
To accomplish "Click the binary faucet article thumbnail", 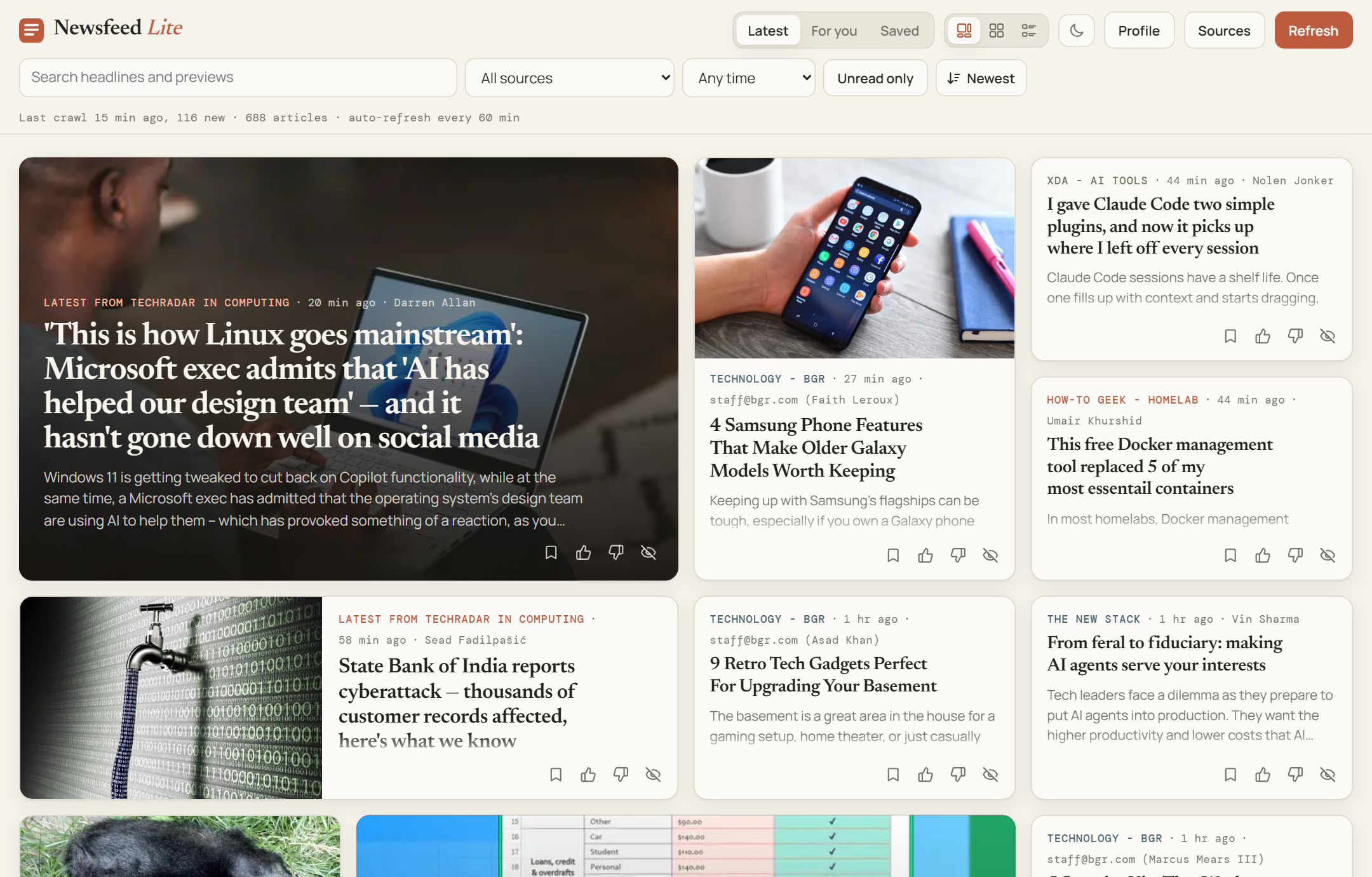I will pyautogui.click(x=171, y=698).
